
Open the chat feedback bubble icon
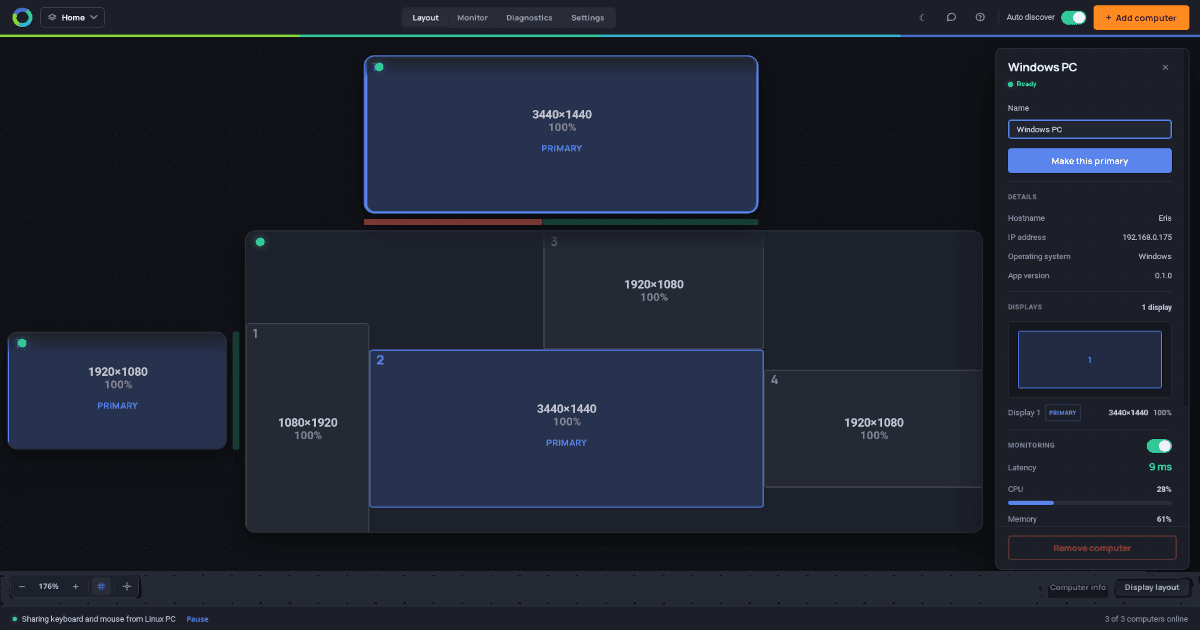click(x=951, y=17)
